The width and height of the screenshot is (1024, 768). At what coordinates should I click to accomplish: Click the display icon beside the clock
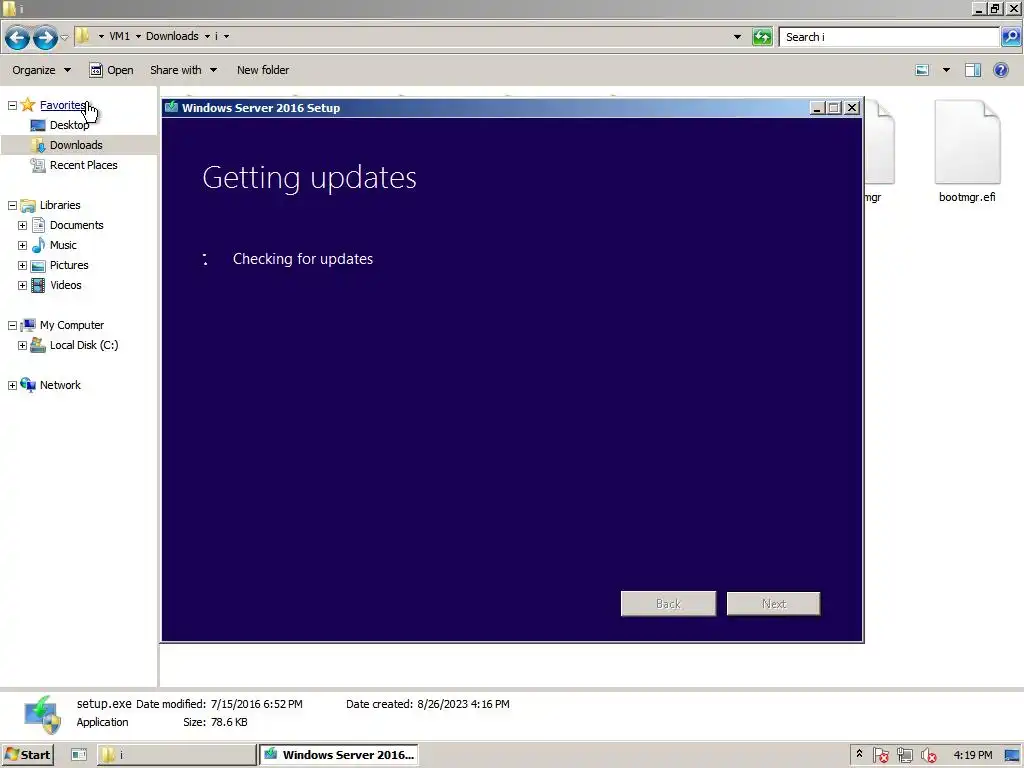coord(1012,755)
